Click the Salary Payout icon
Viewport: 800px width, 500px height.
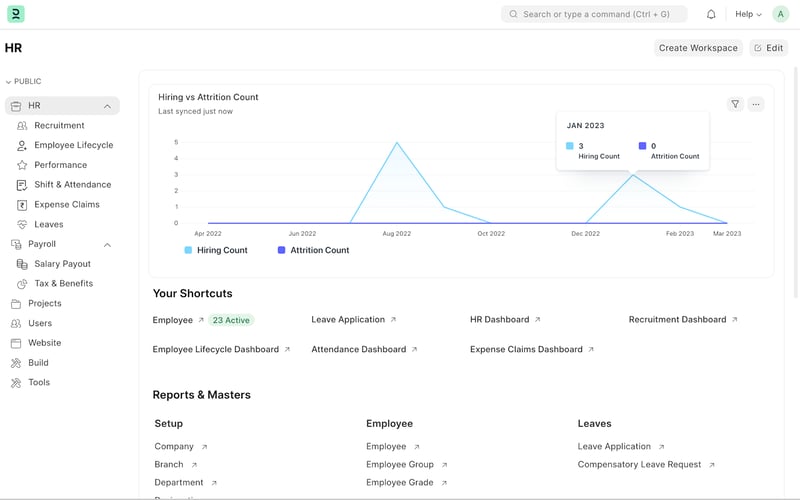click(22, 264)
